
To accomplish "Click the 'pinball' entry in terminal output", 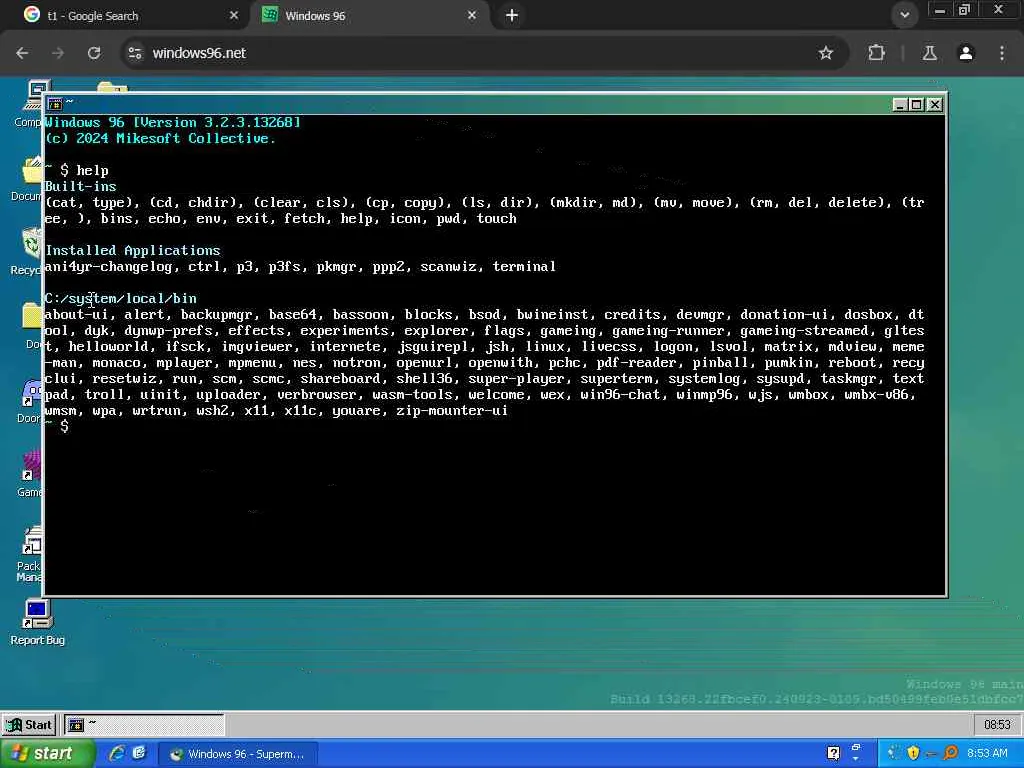I will click(720, 362).
